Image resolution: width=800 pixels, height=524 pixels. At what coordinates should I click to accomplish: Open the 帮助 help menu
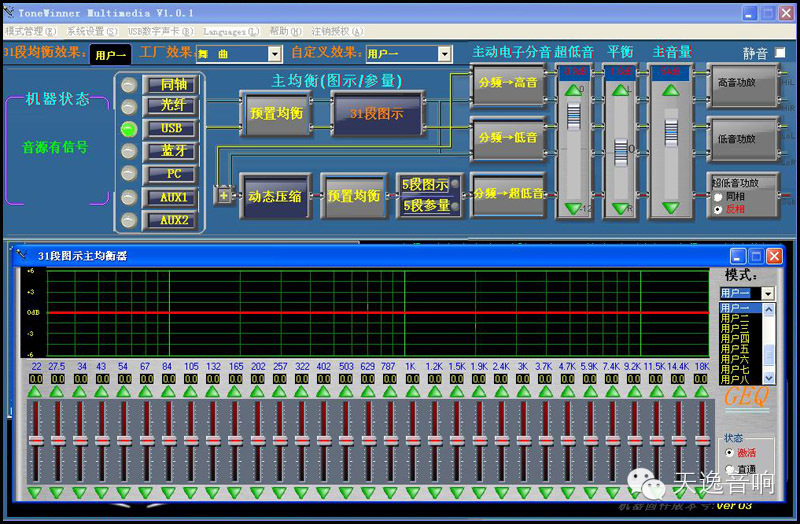[286, 32]
